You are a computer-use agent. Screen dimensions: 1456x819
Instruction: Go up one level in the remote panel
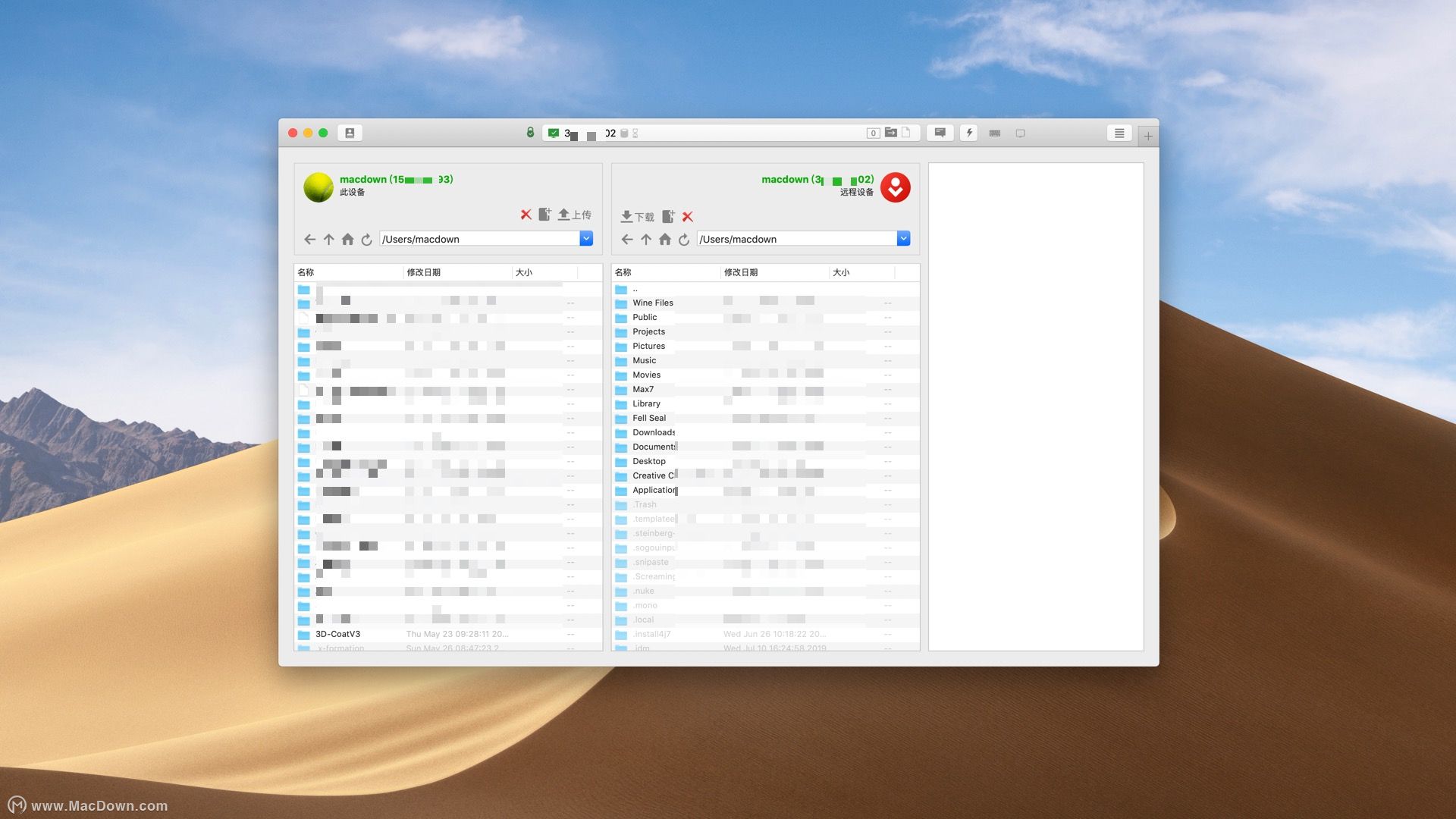[x=645, y=239]
